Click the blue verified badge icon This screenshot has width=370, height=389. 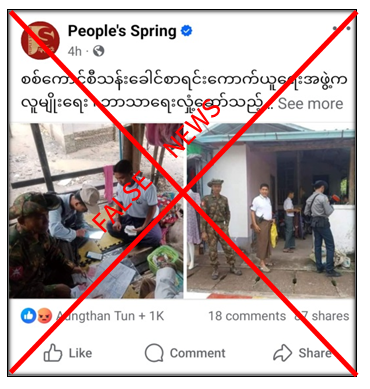[187, 31]
